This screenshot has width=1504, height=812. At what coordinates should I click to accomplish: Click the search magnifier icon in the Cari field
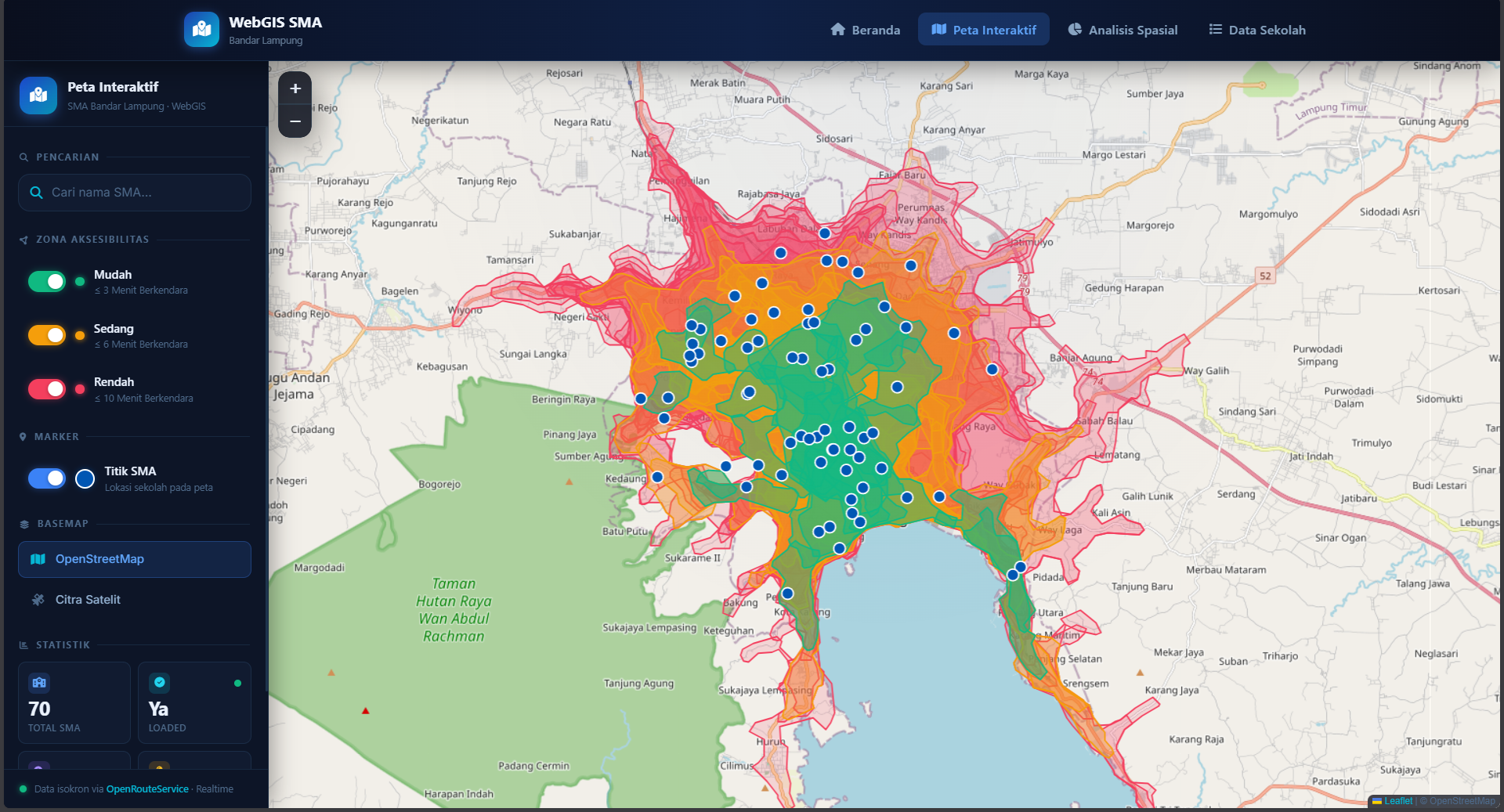pos(36,193)
